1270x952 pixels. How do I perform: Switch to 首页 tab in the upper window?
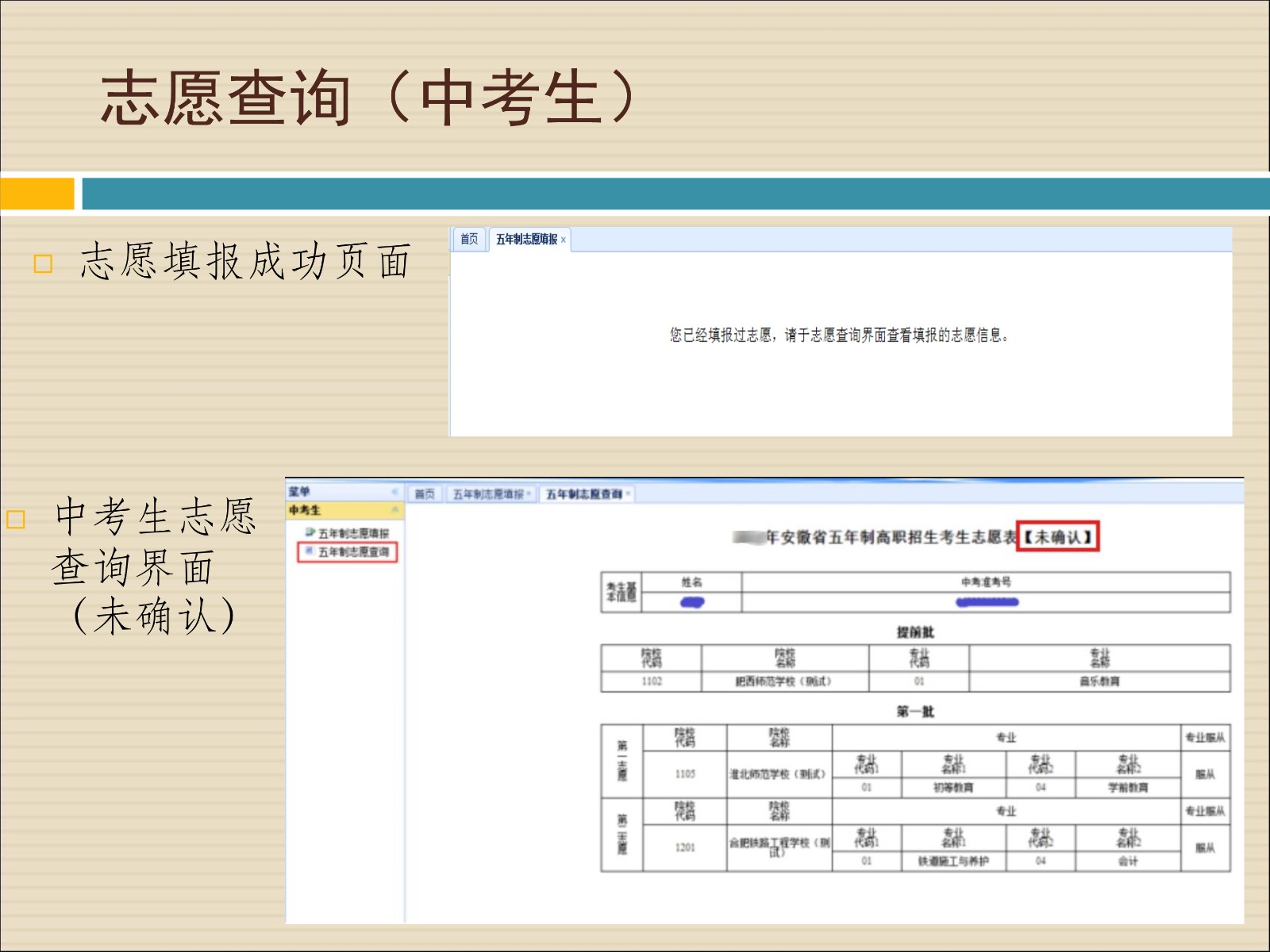point(469,239)
